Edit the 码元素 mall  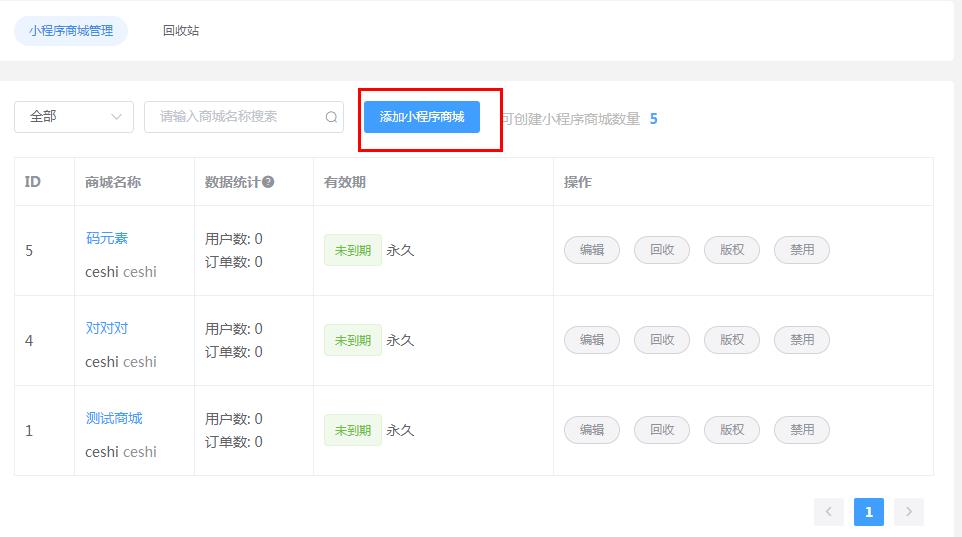pos(592,250)
